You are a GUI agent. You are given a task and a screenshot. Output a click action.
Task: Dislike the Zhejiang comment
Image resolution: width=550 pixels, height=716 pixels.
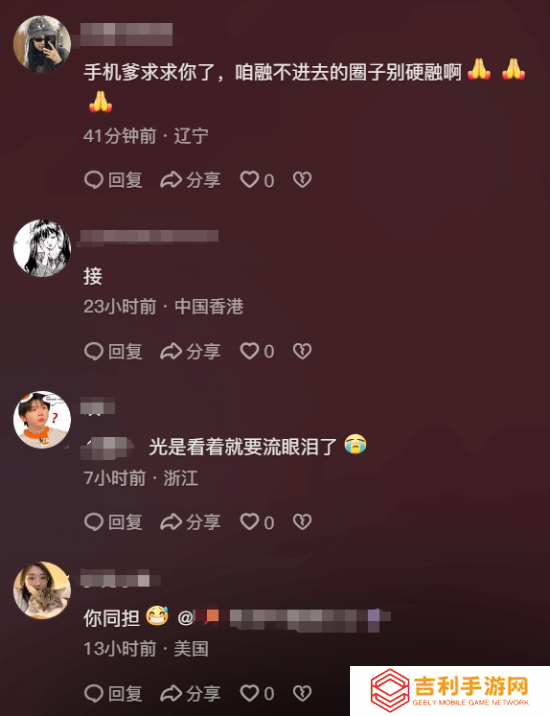pyautogui.click(x=302, y=522)
